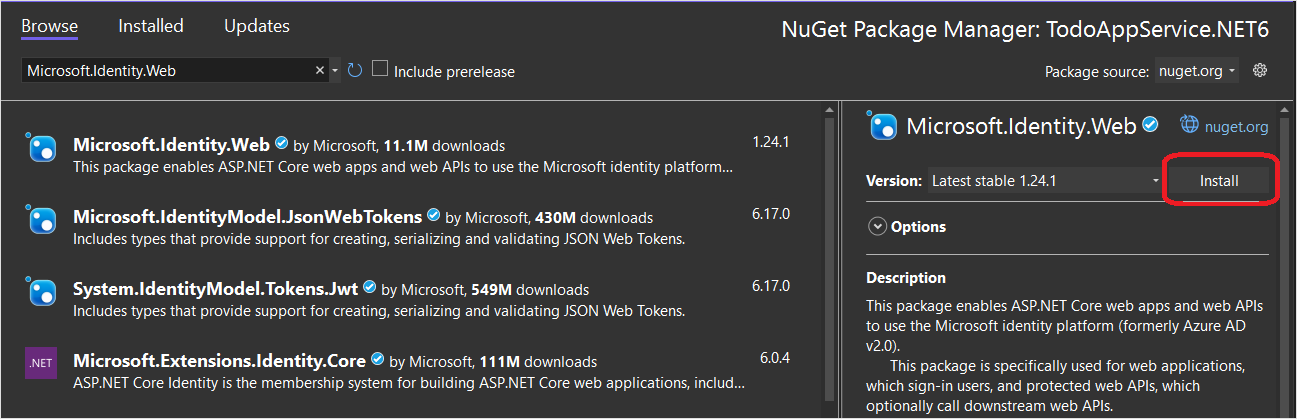The image size is (1297, 419).
Task: Select the Microsoft.IdentityModel.JsonWebTokens package title
Action: [248, 217]
